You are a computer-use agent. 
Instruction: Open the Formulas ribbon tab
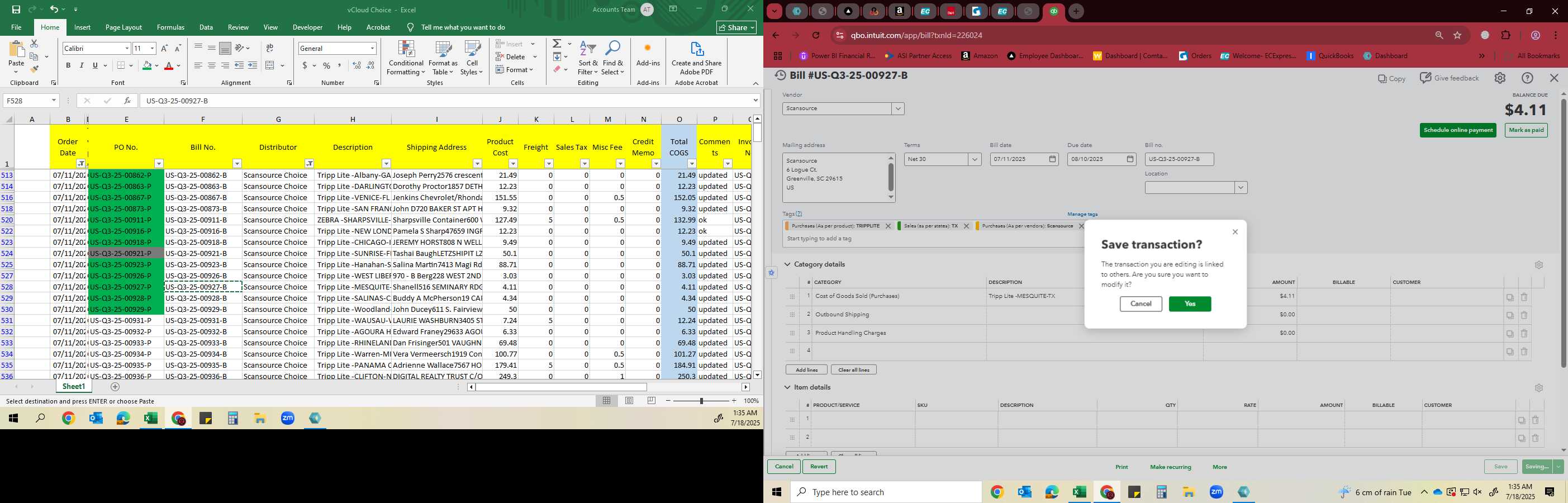pyautogui.click(x=170, y=27)
